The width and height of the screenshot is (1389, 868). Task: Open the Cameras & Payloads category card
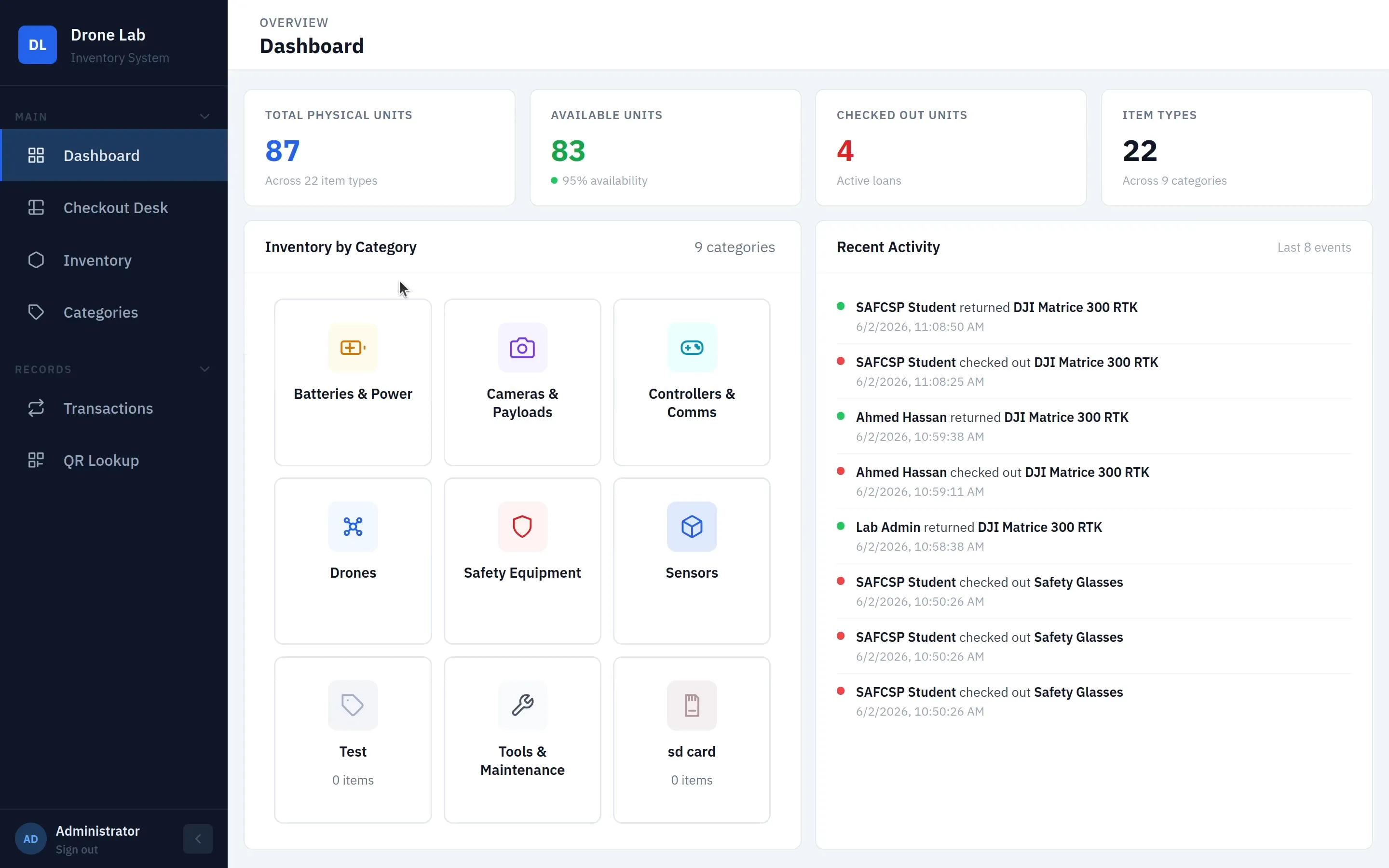pos(522,382)
